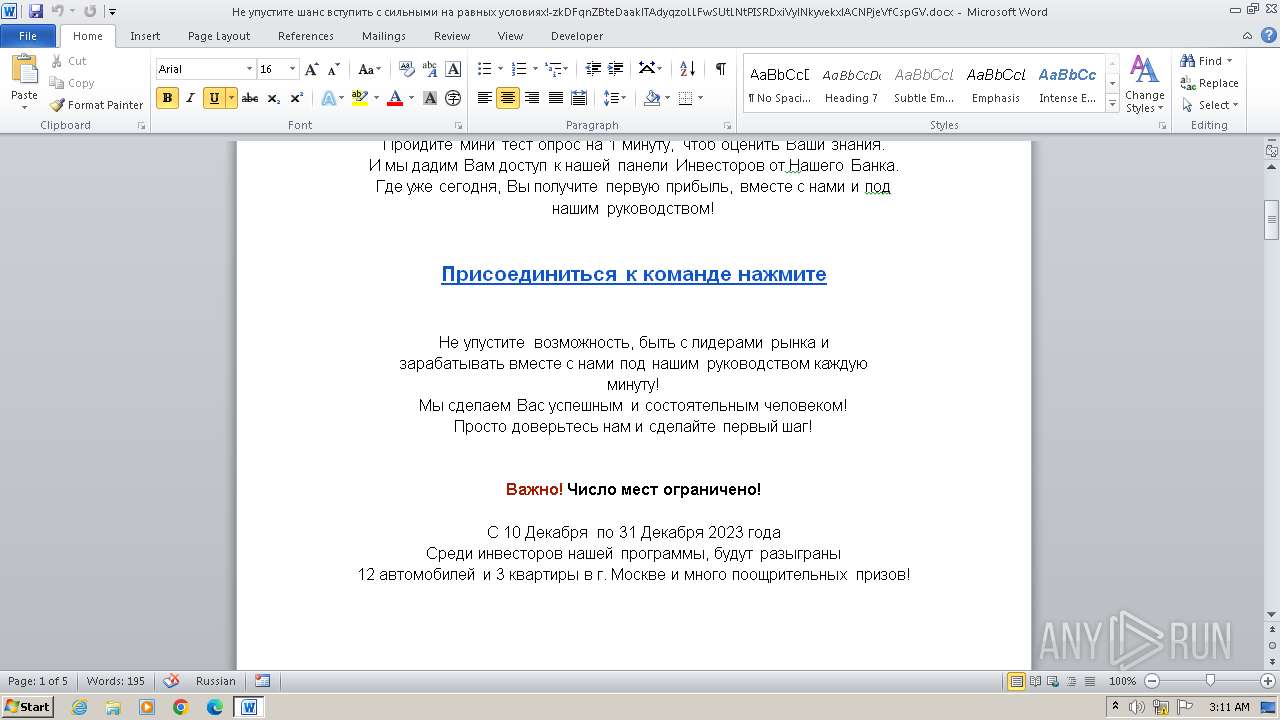Click the Clear Formatting icon

coord(406,69)
